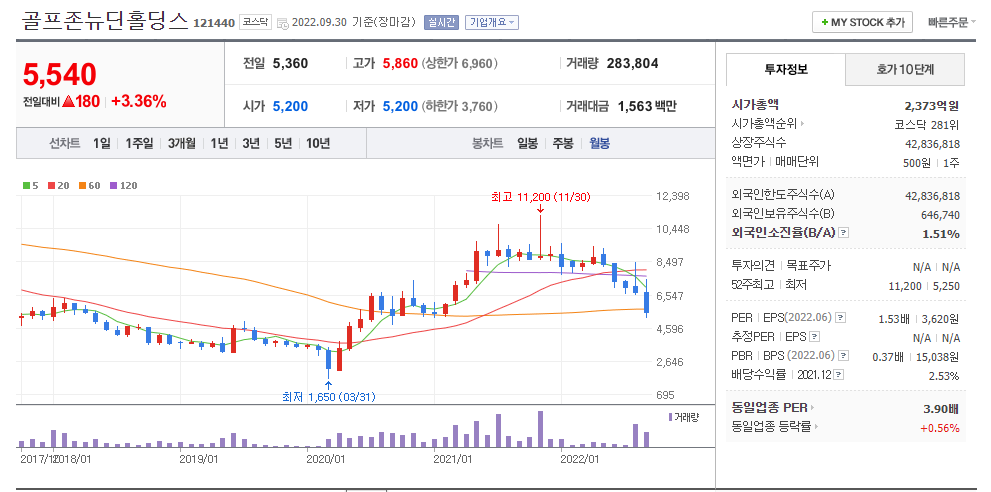991x492 pixels.
Task: Click the arrow icon beside 동일업종 PER
Action: click(813, 408)
